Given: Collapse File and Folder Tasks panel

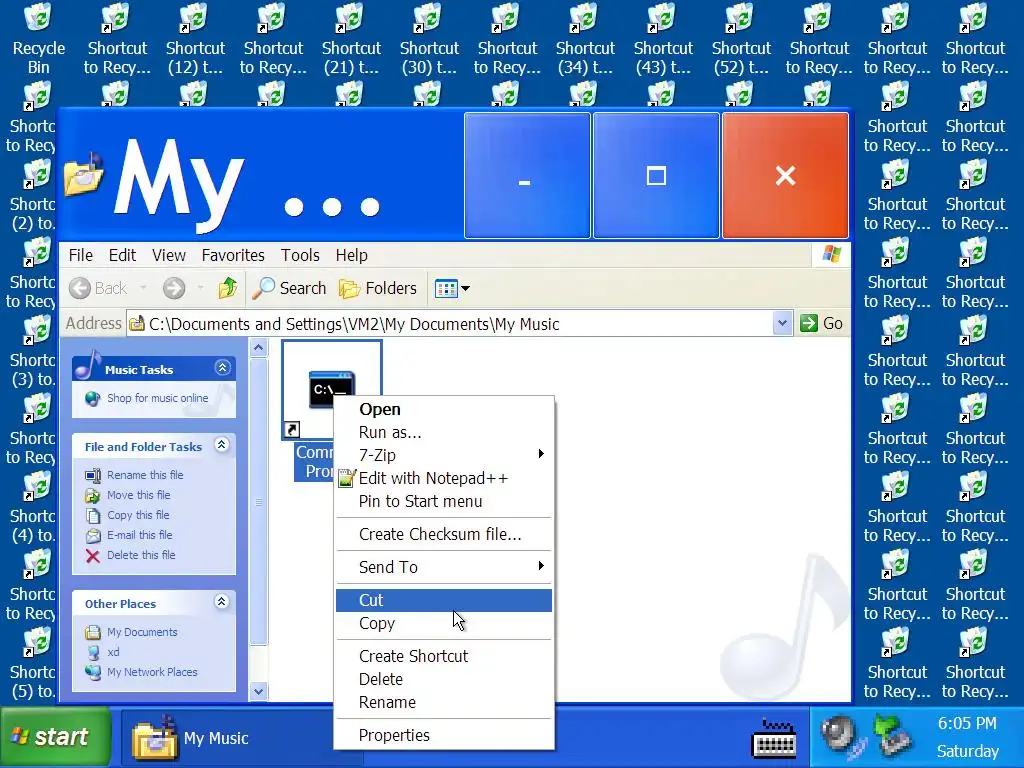Looking at the screenshot, I should click(222, 445).
